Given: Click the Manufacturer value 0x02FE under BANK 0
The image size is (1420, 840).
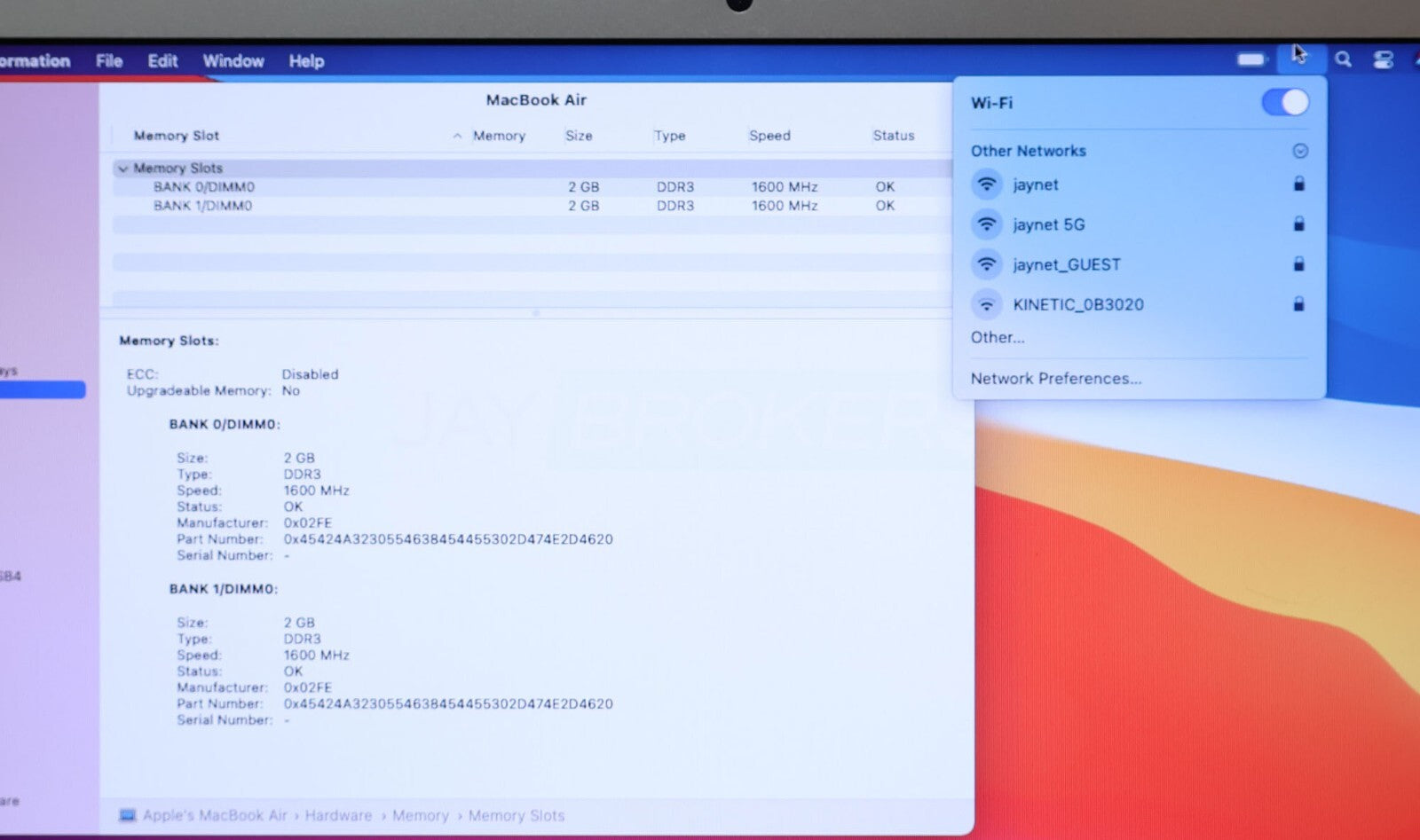Looking at the screenshot, I should pos(307,523).
